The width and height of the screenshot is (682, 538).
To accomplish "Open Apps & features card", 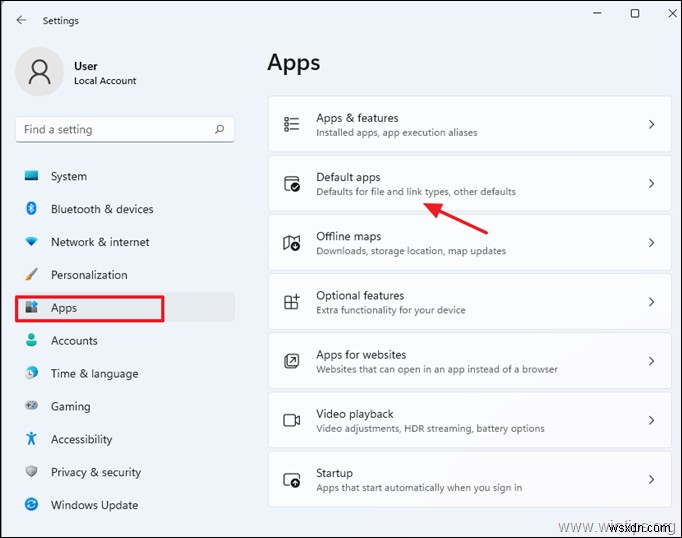I will (x=470, y=124).
